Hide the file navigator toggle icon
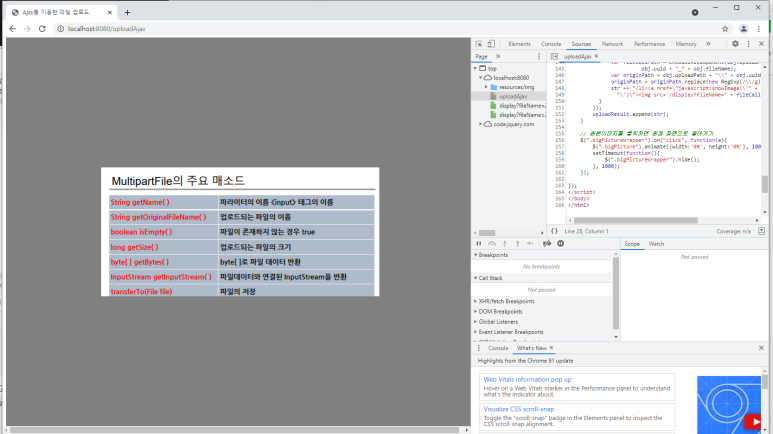 554,57
